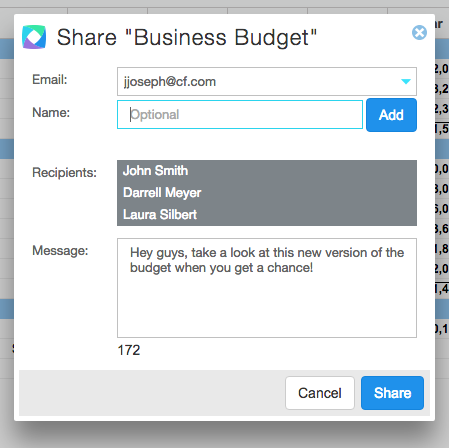The width and height of the screenshot is (449, 448).
Task: Click the blue Share button
Action: click(392, 393)
